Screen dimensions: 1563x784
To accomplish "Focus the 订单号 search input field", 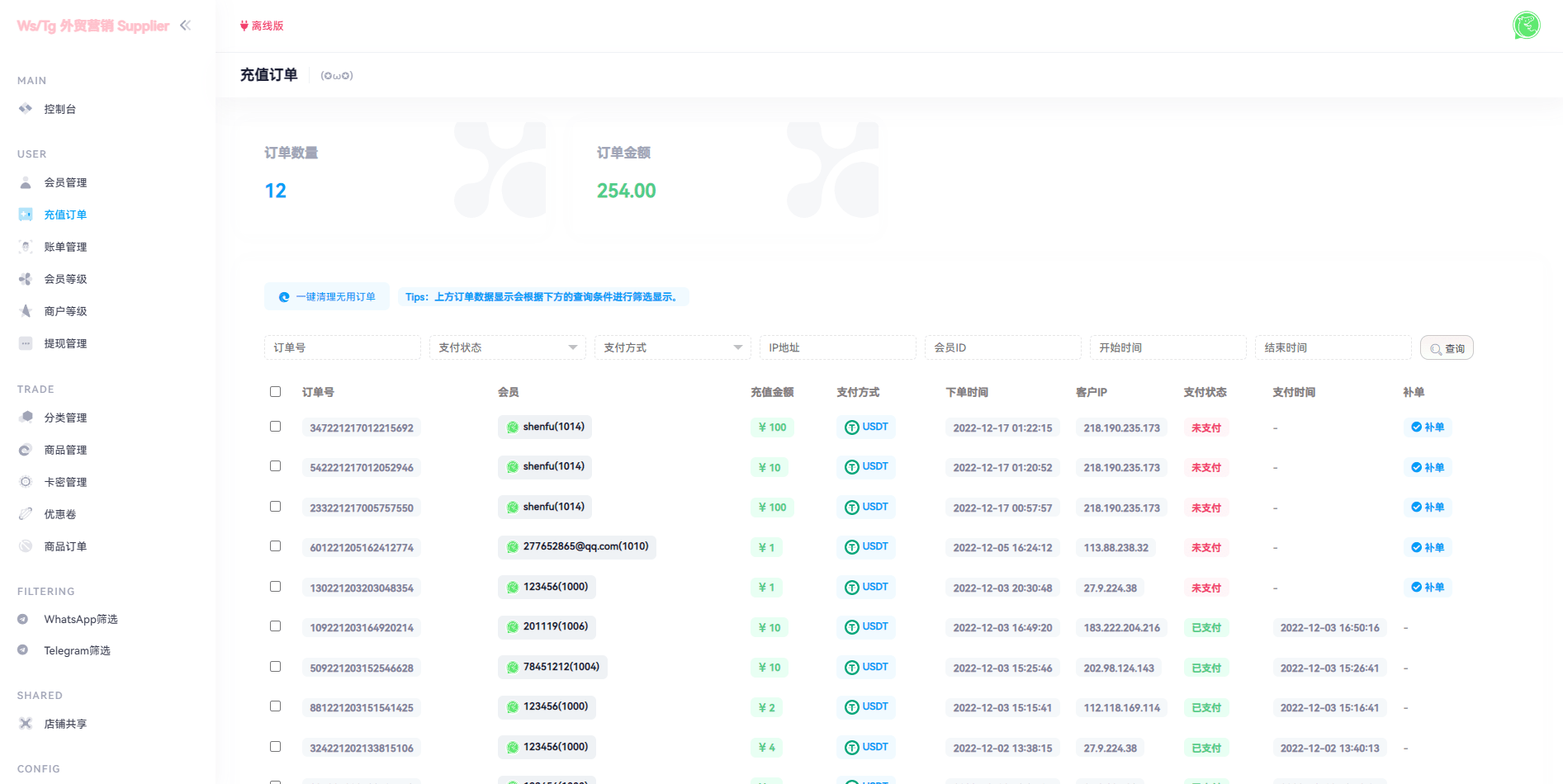I will pyautogui.click(x=342, y=347).
